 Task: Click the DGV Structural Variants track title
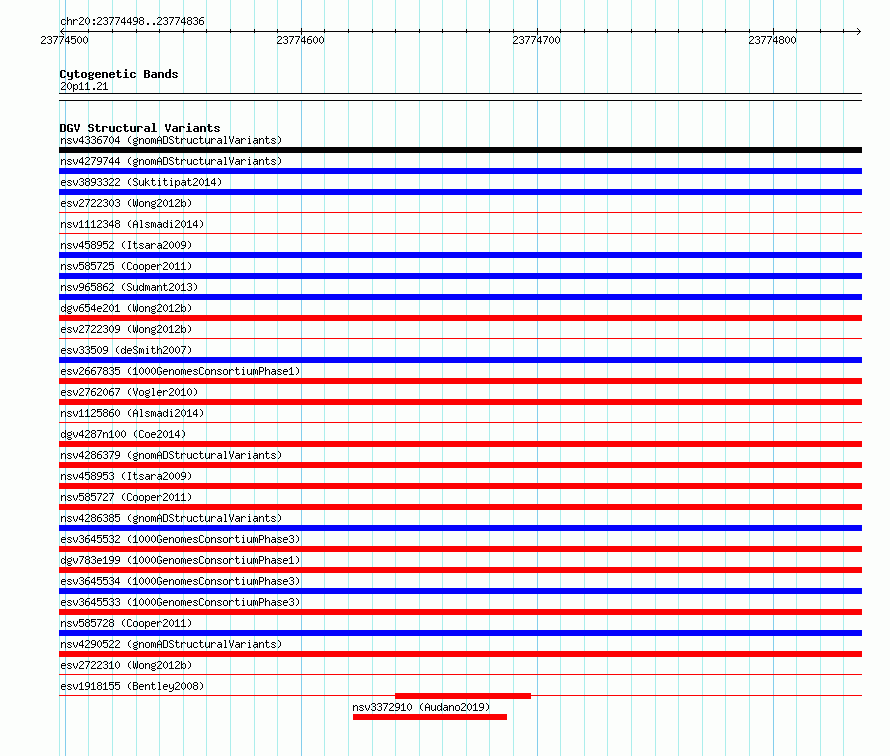click(140, 128)
